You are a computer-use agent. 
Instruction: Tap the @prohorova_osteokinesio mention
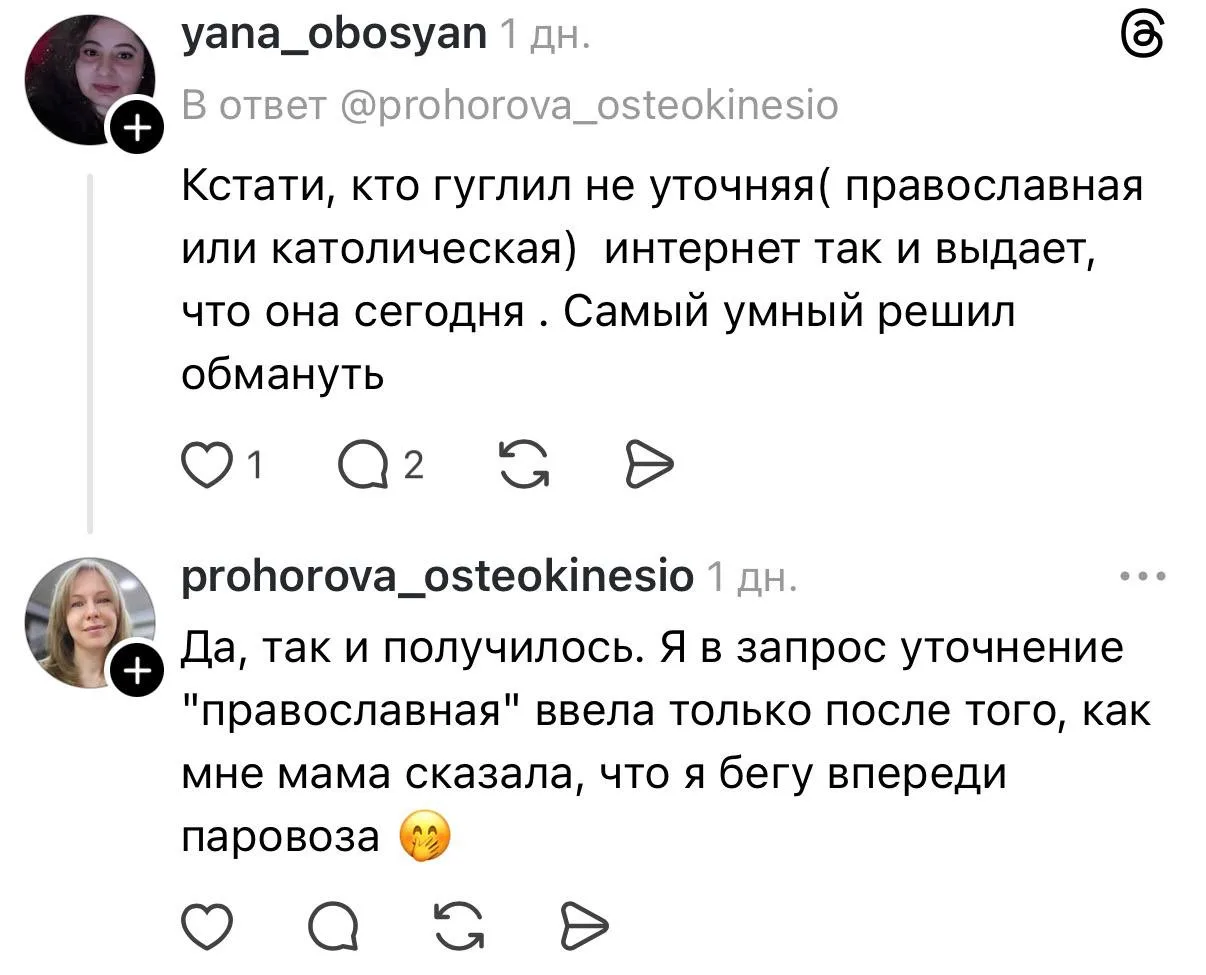coord(591,103)
